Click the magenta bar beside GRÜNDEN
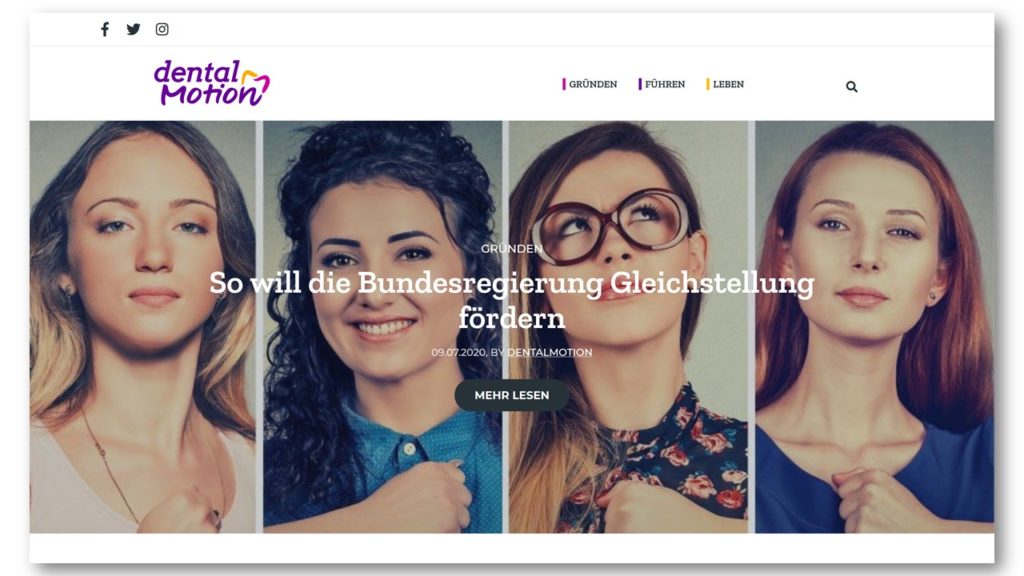The width and height of the screenshot is (1024, 576). [x=564, y=84]
